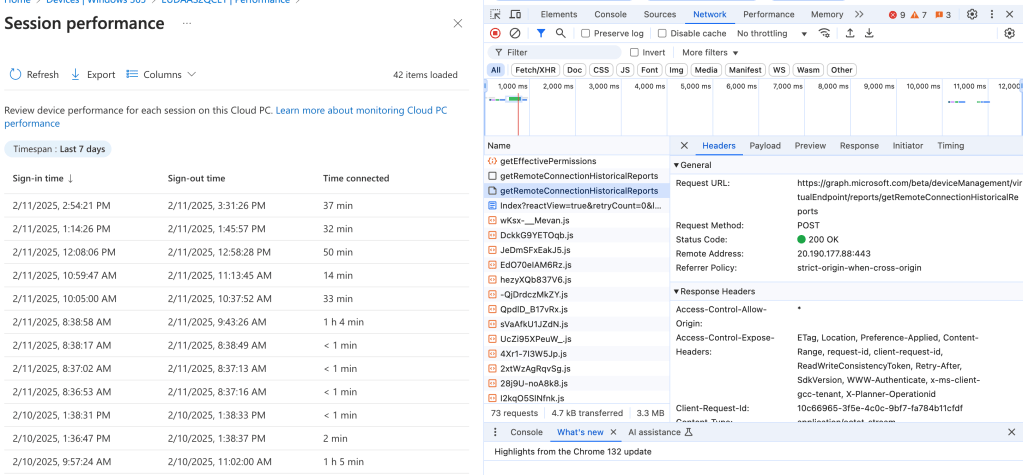Toggle the device toolbar icon

(x=515, y=15)
